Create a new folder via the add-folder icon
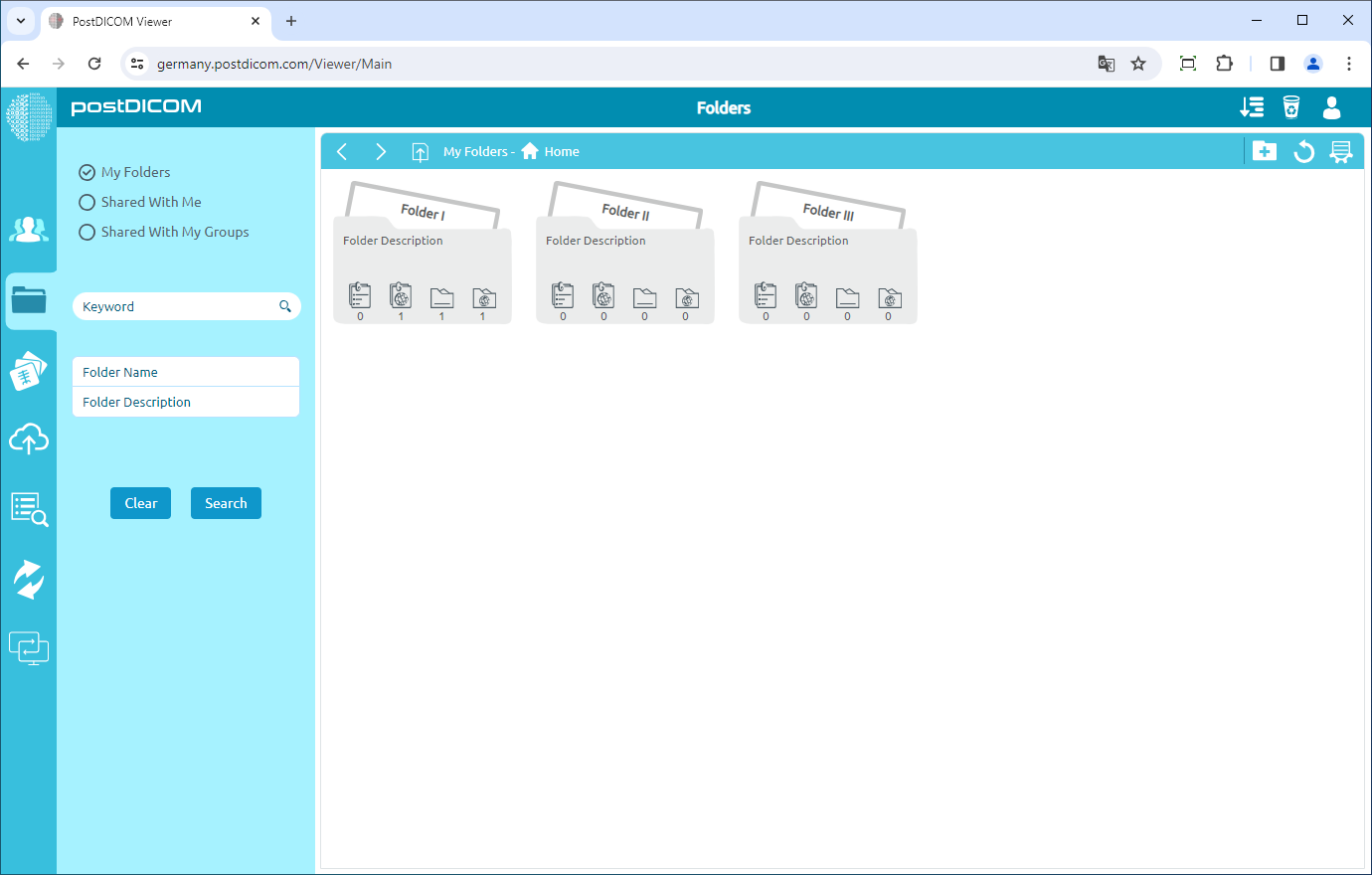The image size is (1372, 875). pos(1265,150)
